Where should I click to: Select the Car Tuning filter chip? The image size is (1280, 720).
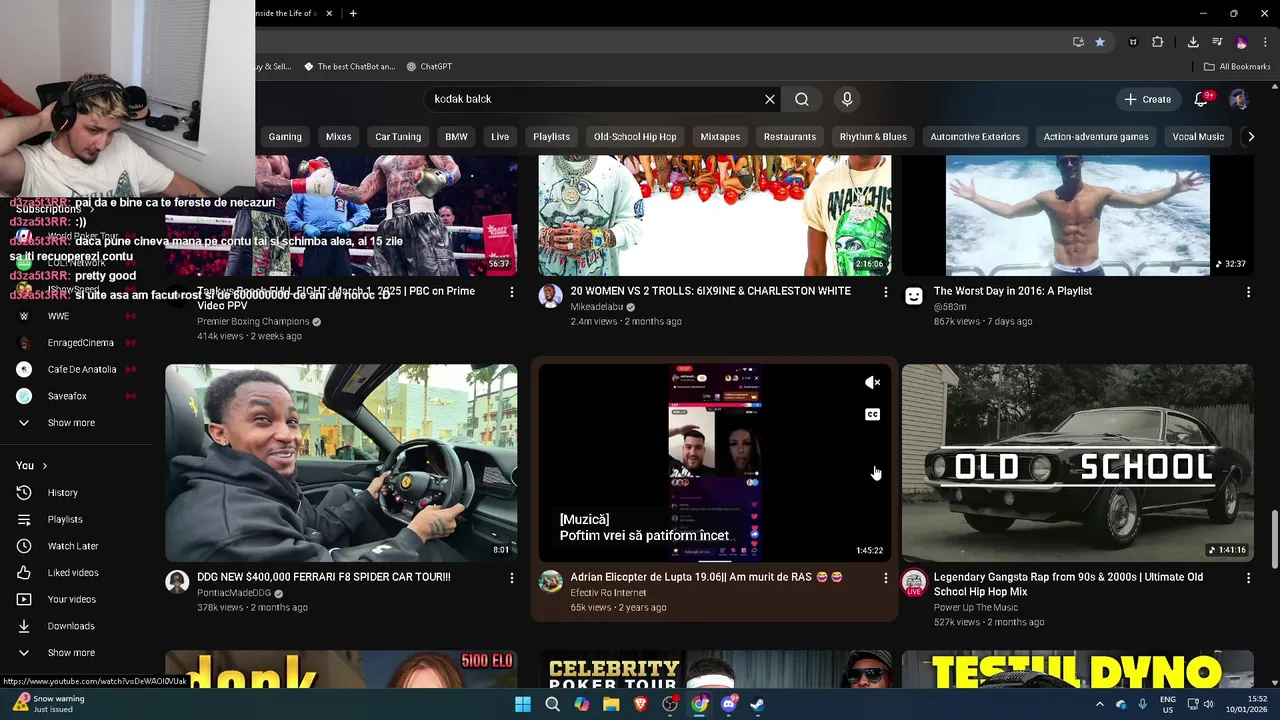(398, 137)
